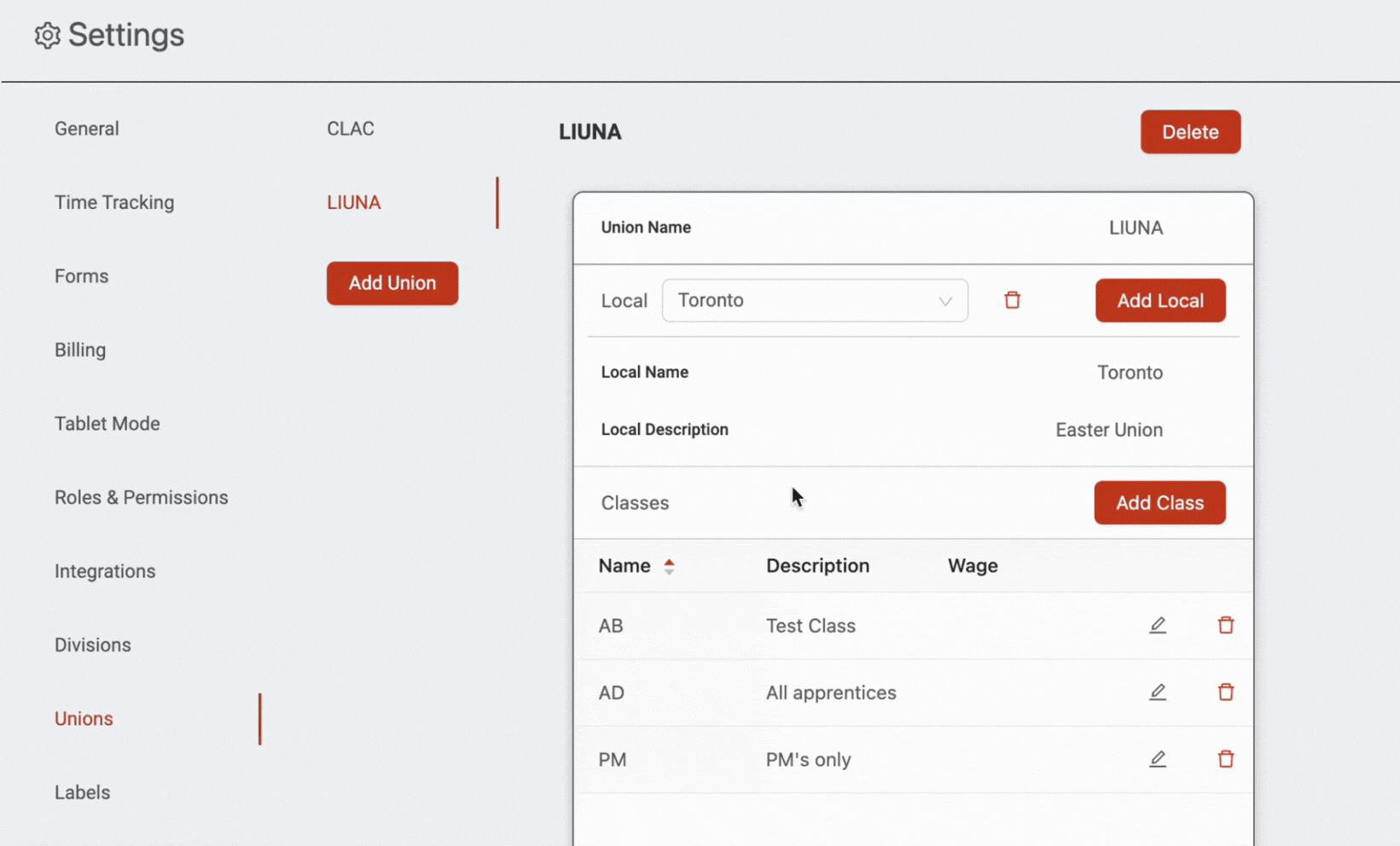Delete the AB class row

pos(1226,625)
